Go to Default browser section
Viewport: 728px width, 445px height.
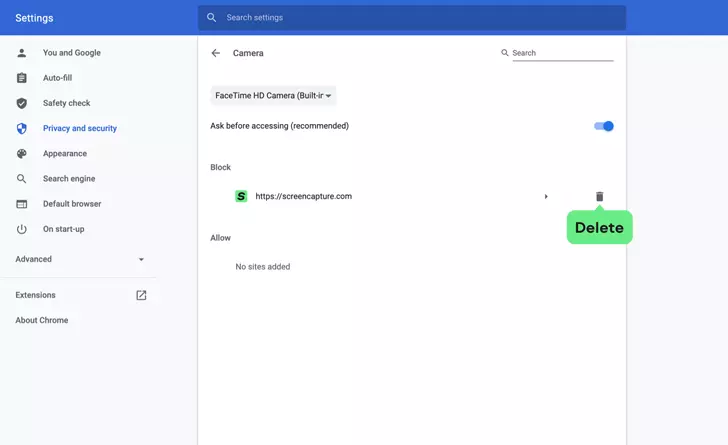coord(72,204)
